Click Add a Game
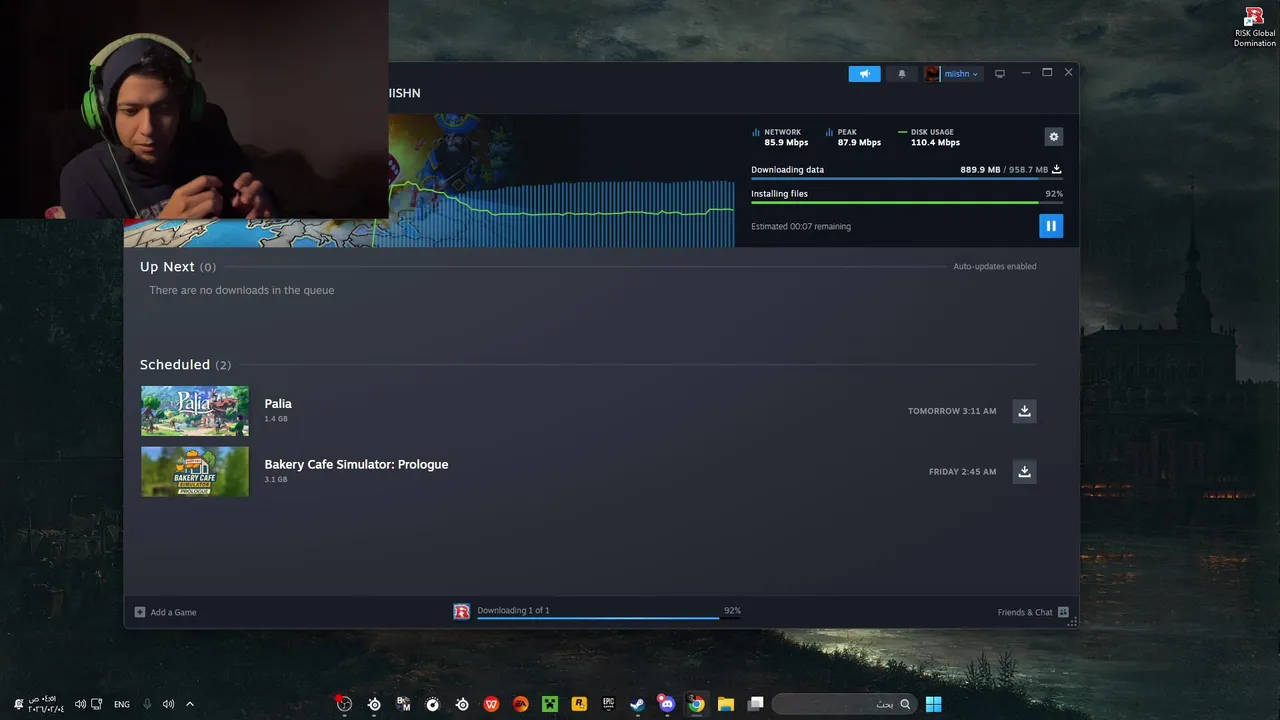 [166, 612]
